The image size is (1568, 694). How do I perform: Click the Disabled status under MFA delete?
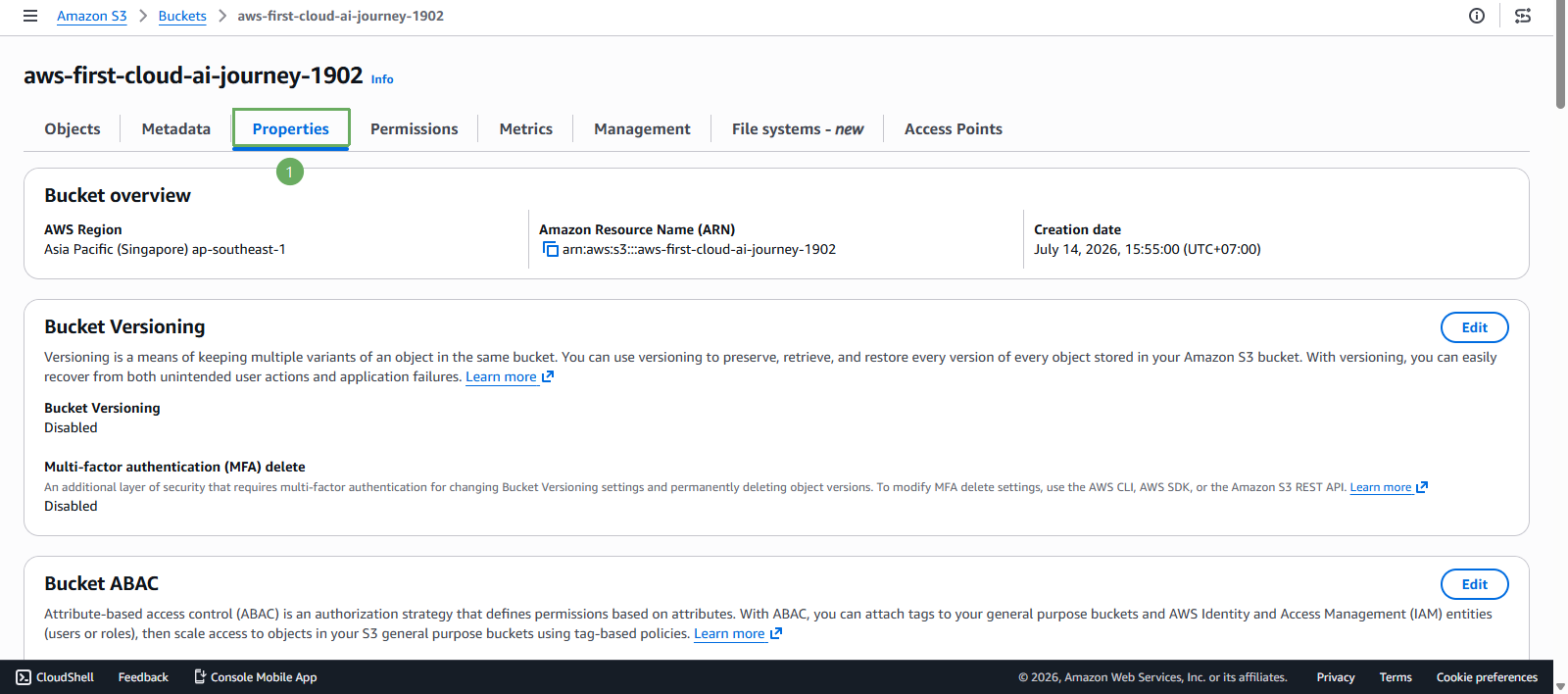pos(71,506)
